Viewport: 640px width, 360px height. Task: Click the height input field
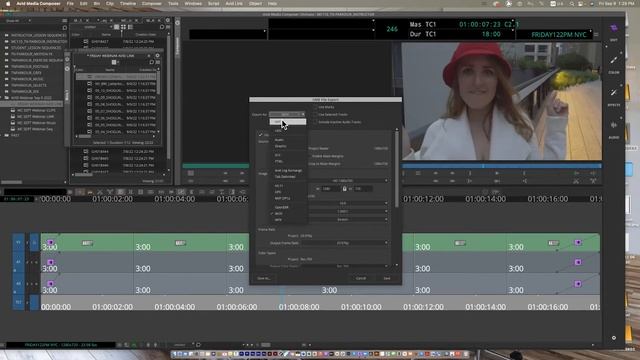coord(362,189)
